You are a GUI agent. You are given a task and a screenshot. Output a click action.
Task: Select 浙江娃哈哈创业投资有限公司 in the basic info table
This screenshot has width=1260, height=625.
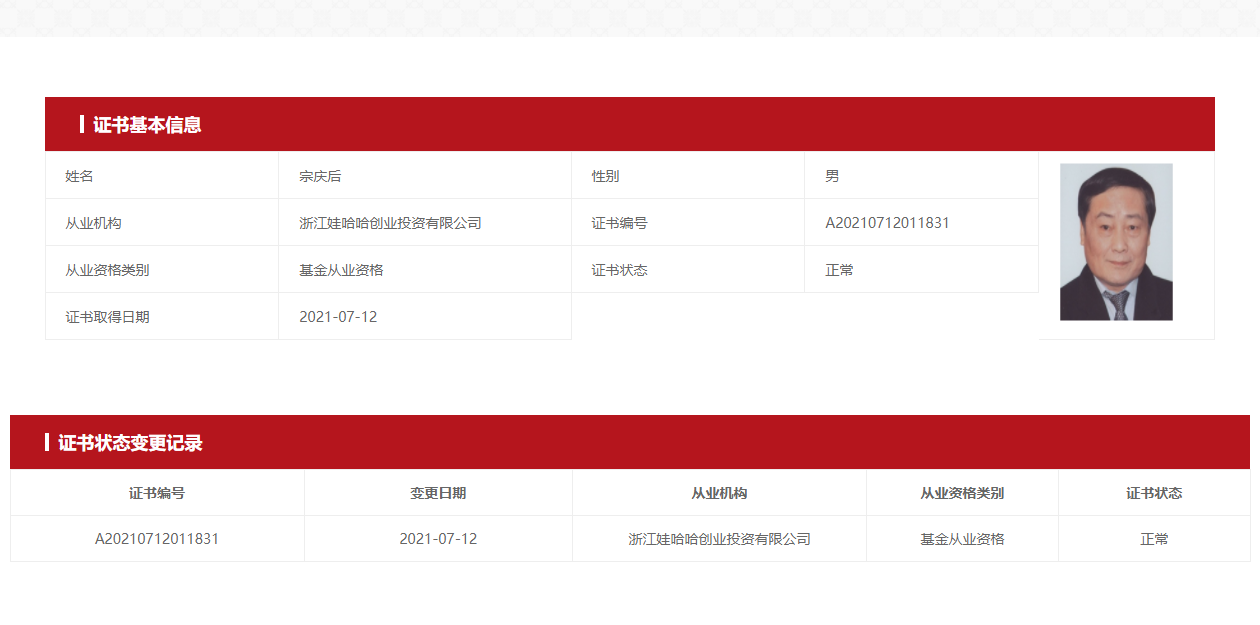coord(390,223)
